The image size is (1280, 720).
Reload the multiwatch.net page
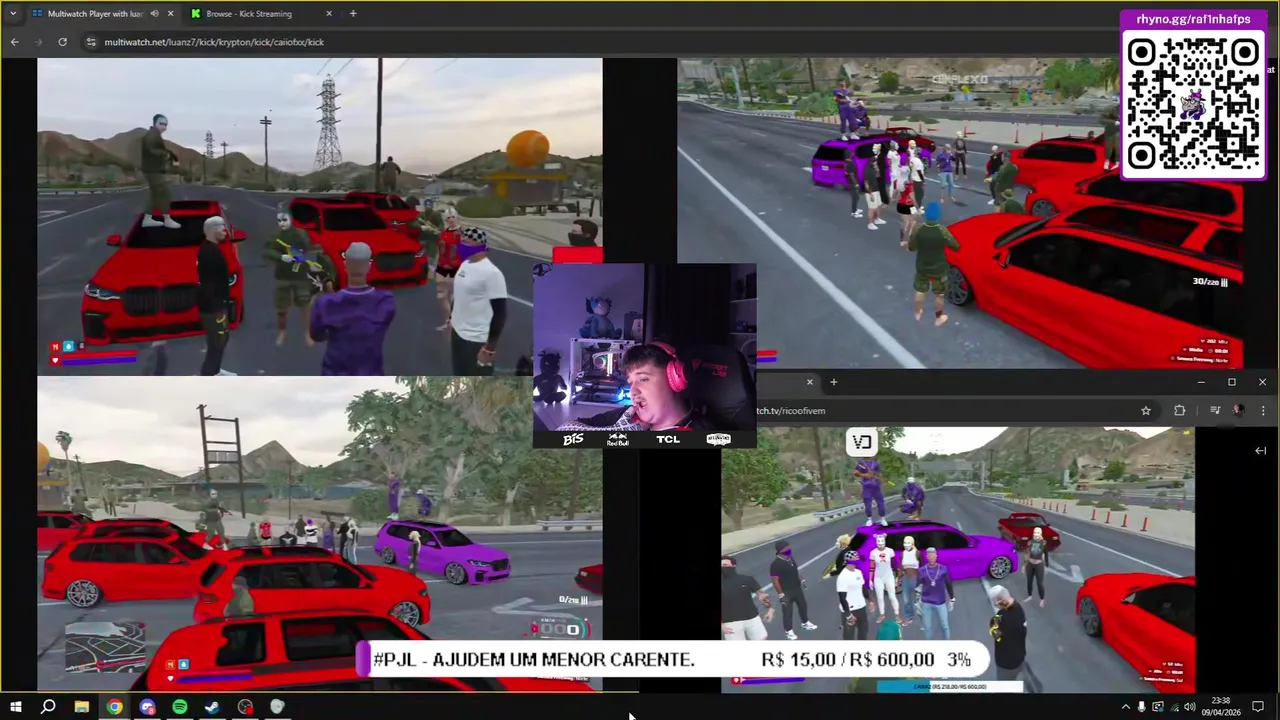[x=62, y=42]
